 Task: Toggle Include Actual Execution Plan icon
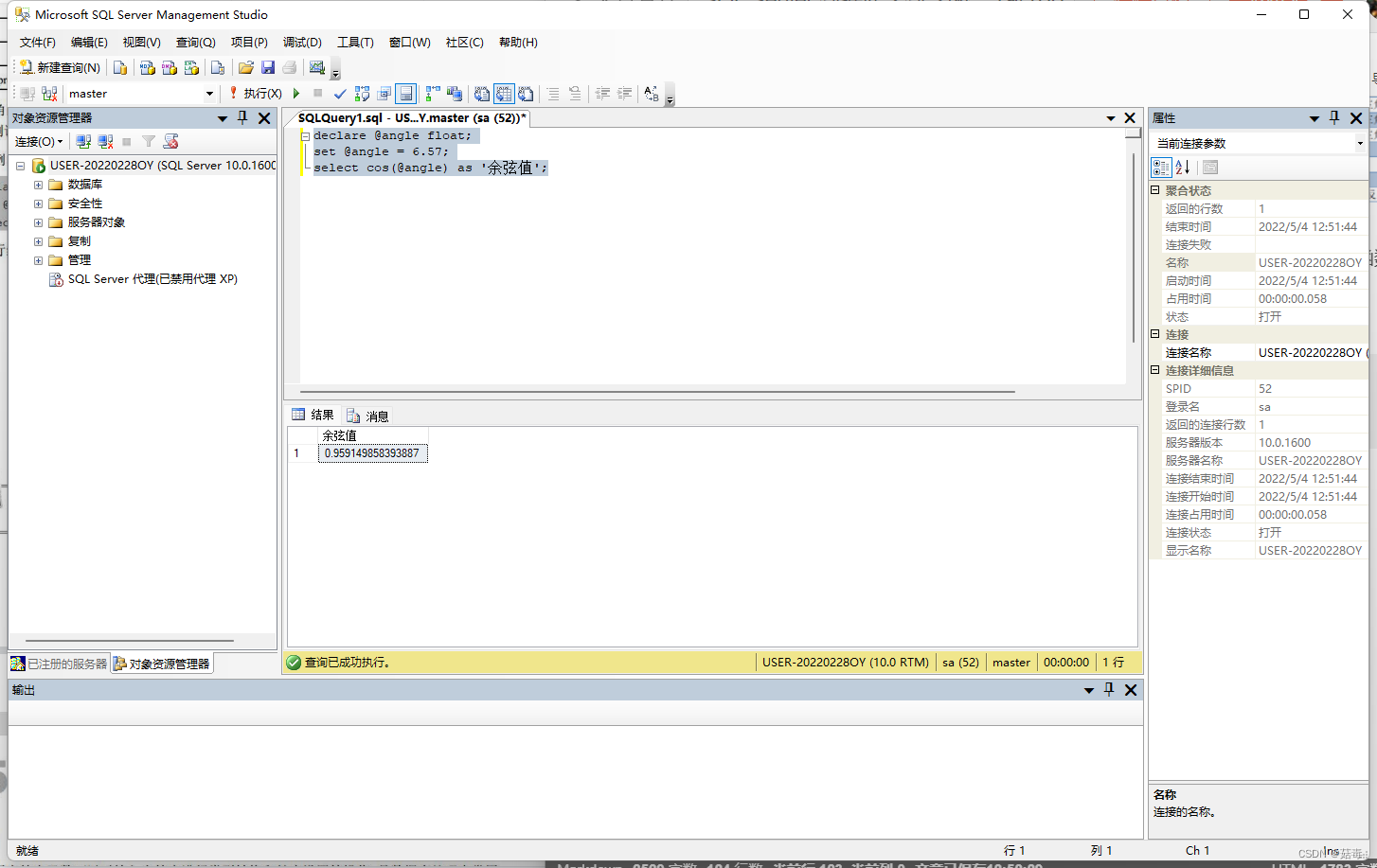click(x=433, y=94)
